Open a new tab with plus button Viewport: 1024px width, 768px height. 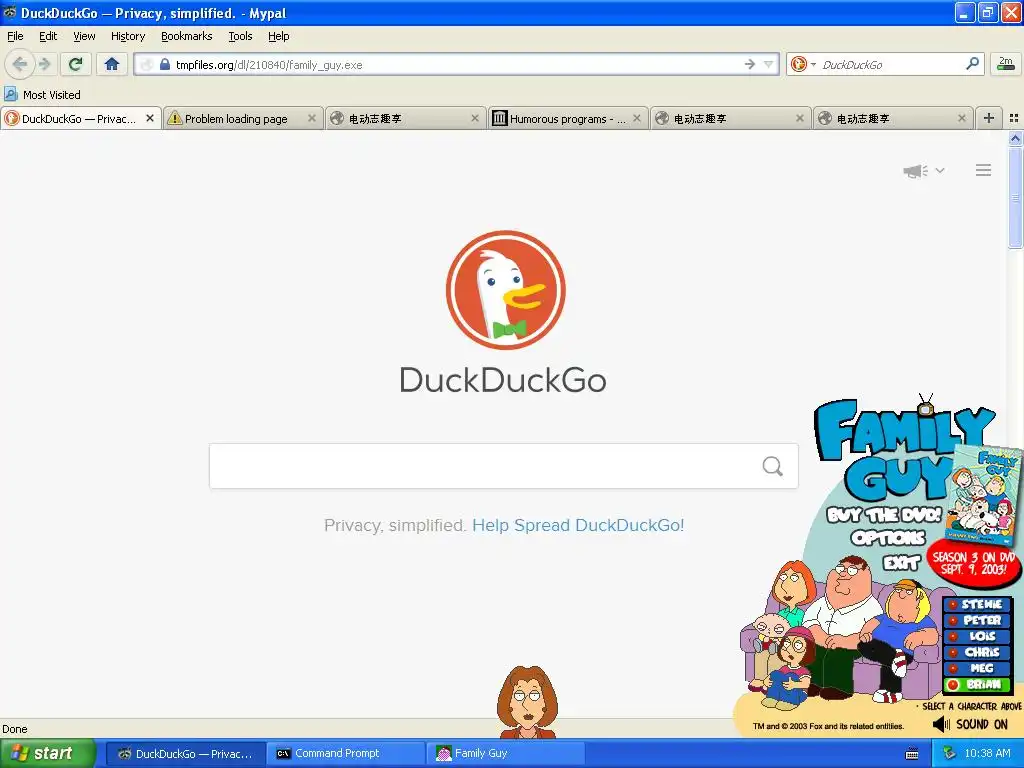[x=989, y=118]
